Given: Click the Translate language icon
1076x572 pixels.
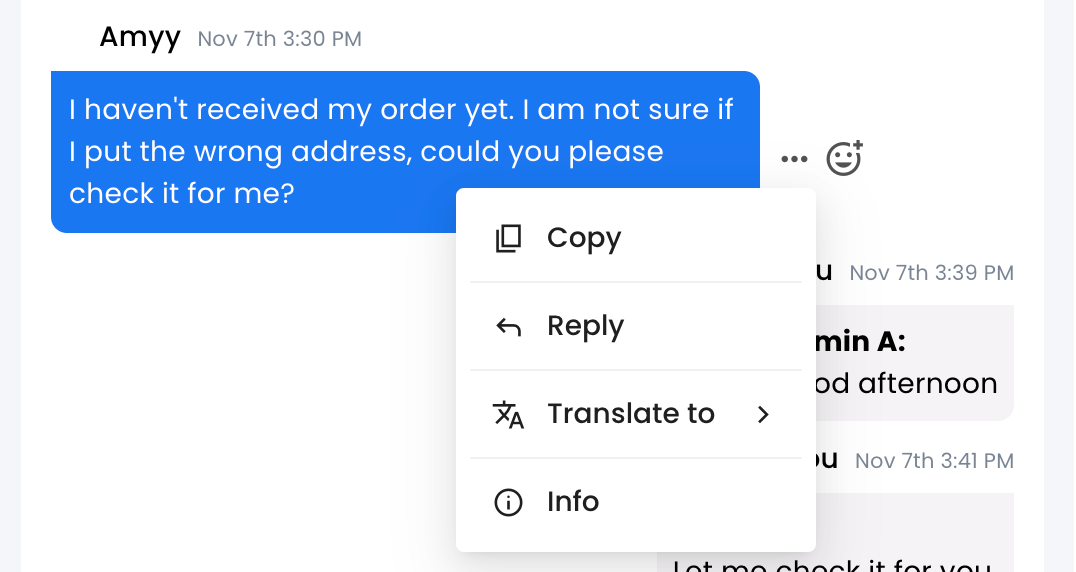Looking at the screenshot, I should pos(509,414).
